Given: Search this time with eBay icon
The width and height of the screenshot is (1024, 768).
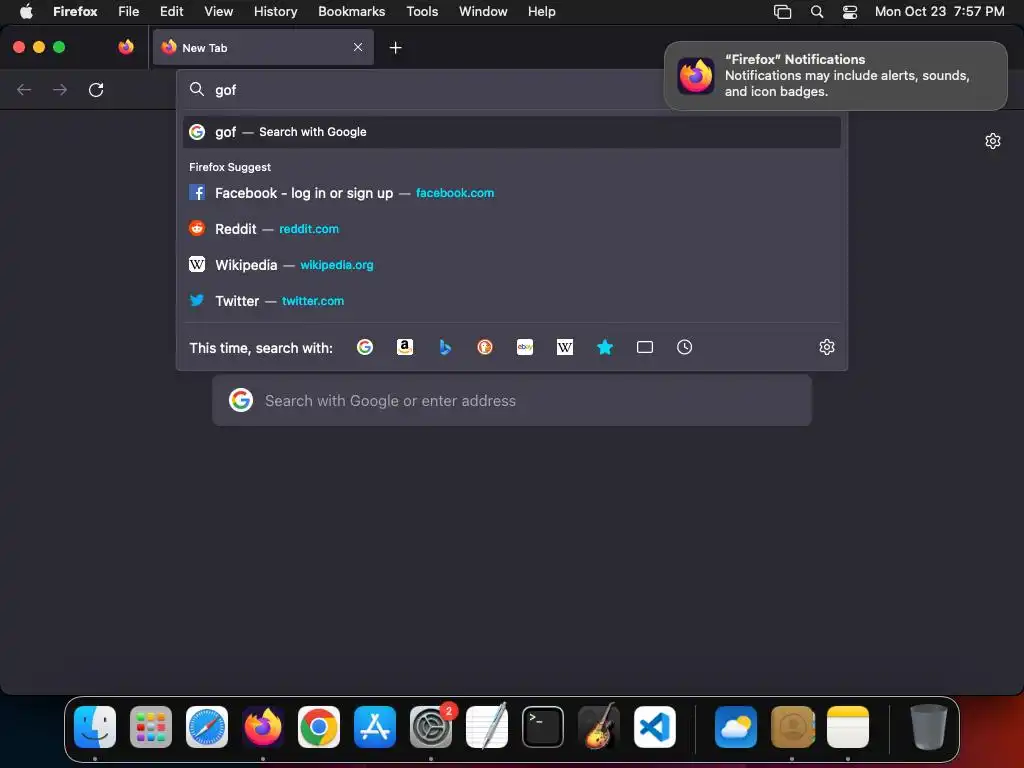Looking at the screenshot, I should [525, 347].
